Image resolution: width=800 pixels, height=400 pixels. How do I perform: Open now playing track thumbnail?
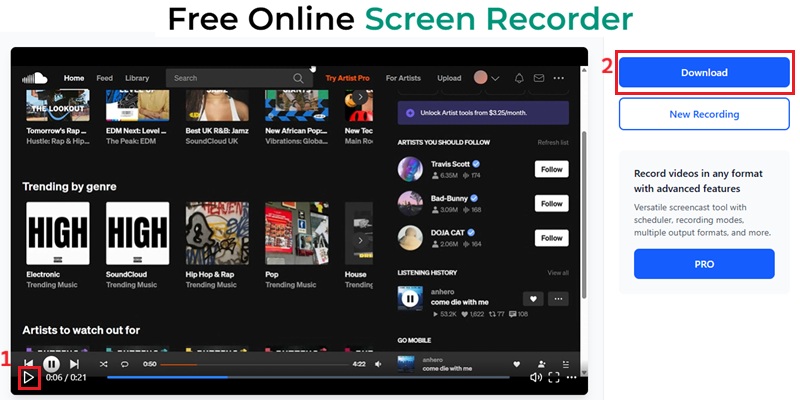406,364
